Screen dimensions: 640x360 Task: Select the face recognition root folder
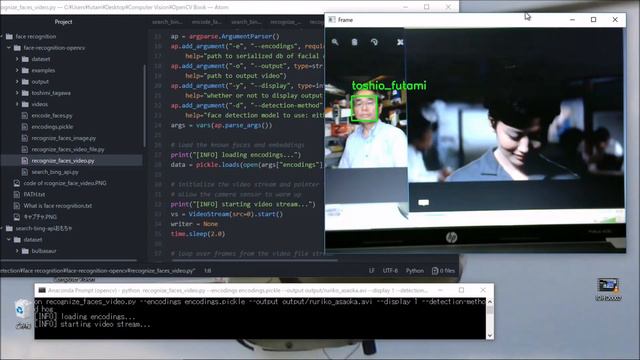click(x=36, y=36)
